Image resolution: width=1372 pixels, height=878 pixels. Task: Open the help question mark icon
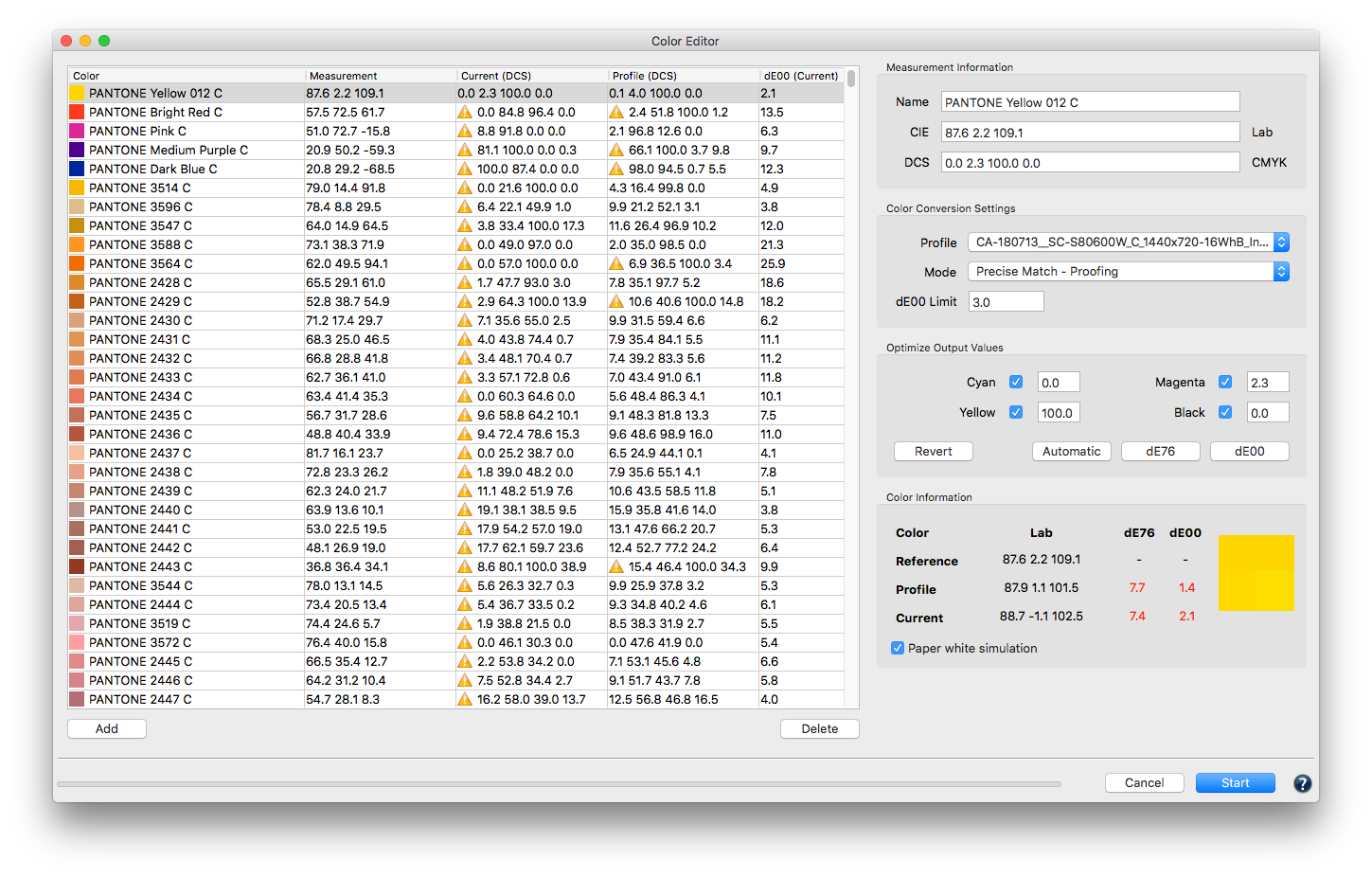click(x=1302, y=783)
